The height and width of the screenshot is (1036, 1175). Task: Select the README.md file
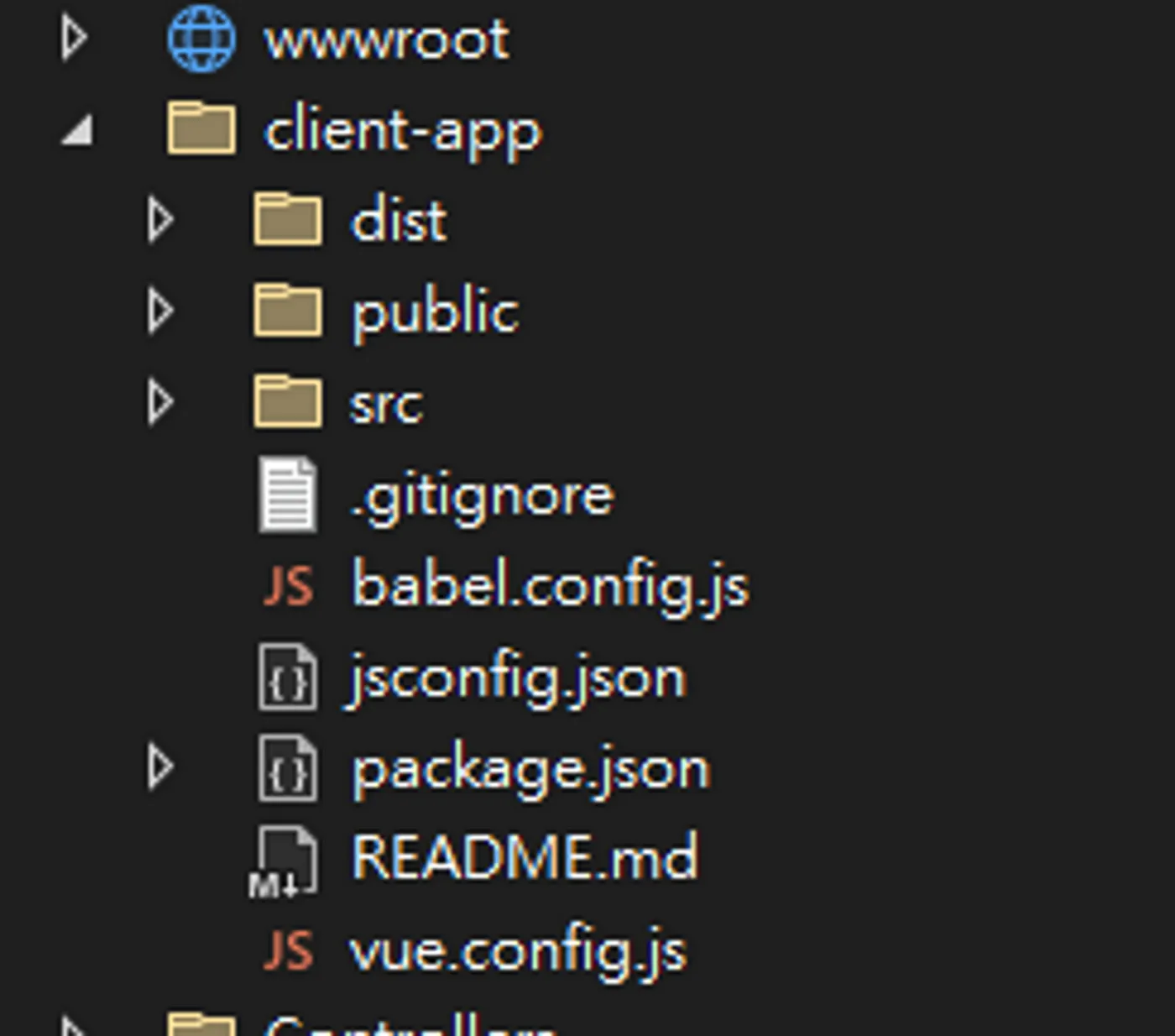(x=525, y=857)
